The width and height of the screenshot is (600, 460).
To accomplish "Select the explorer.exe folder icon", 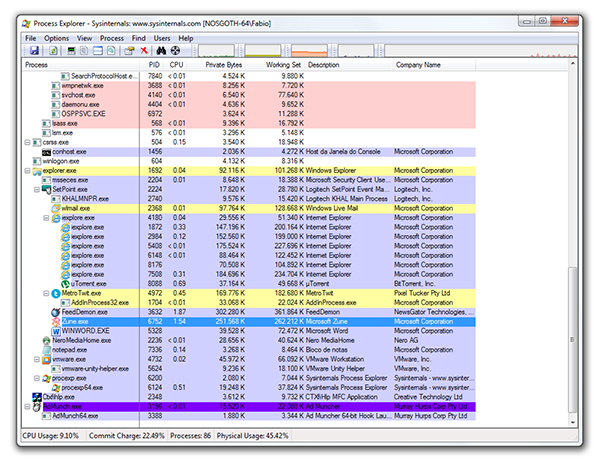I will [37, 171].
